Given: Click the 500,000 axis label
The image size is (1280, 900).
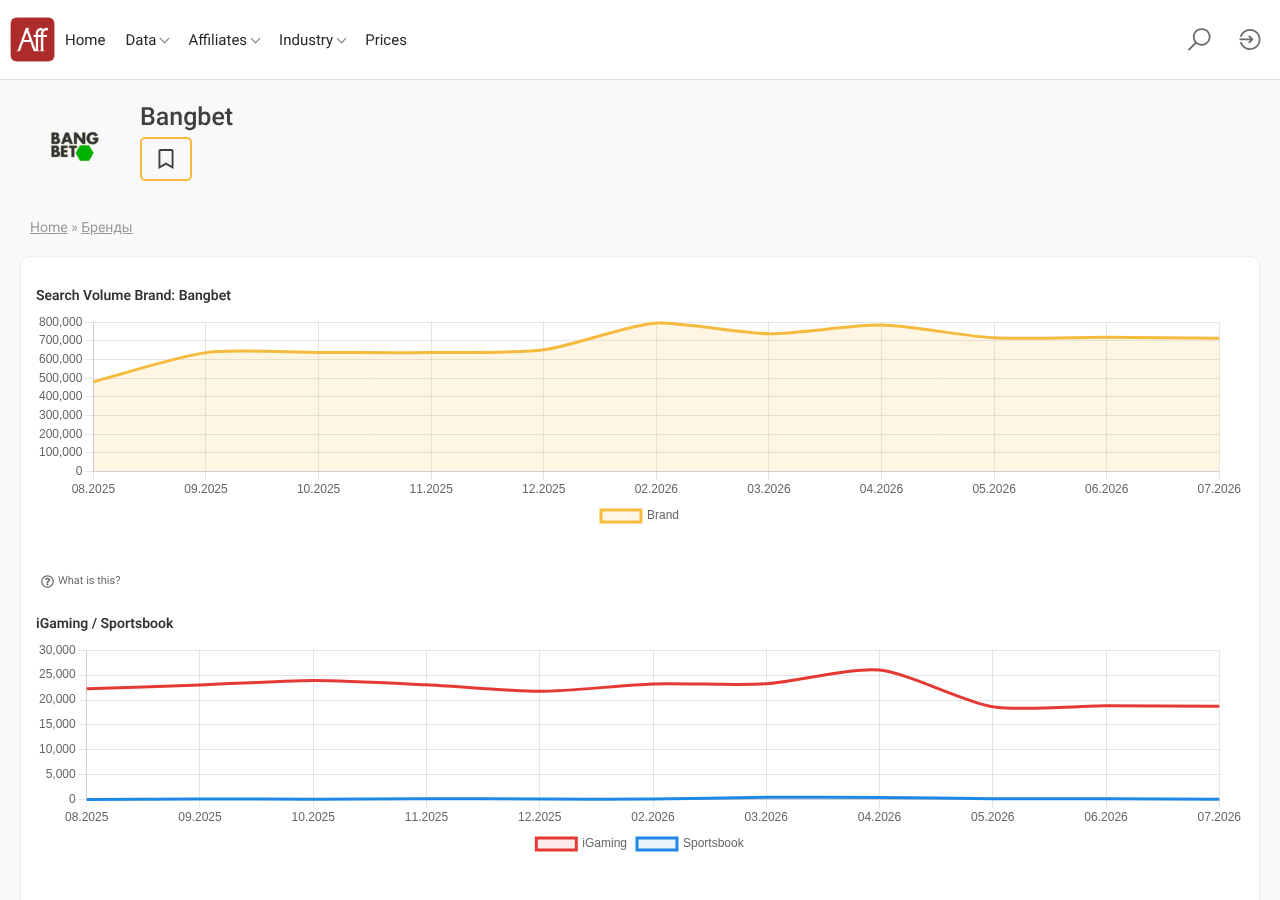Looking at the screenshot, I should (61, 378).
